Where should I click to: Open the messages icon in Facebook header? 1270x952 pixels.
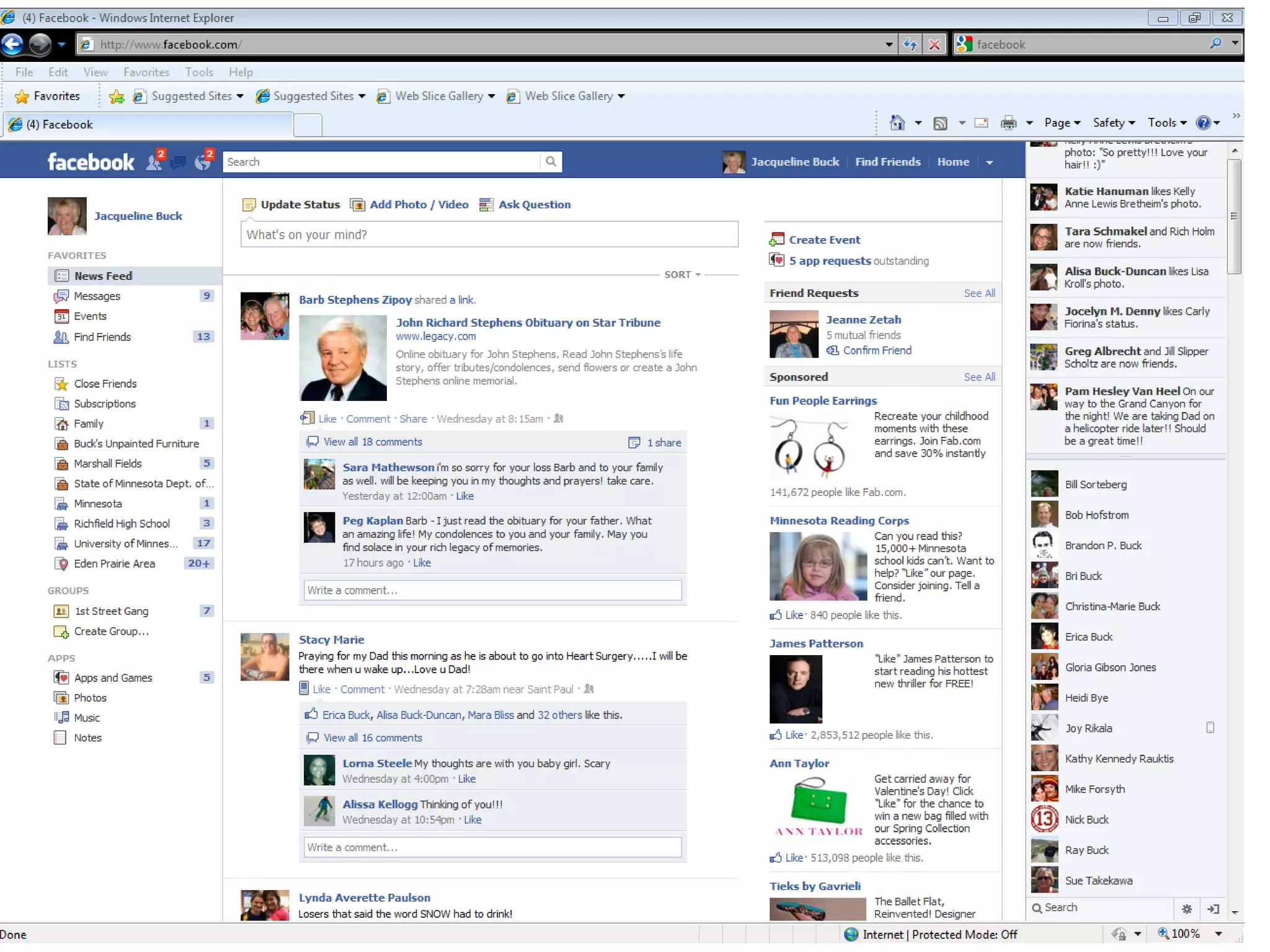(x=179, y=162)
